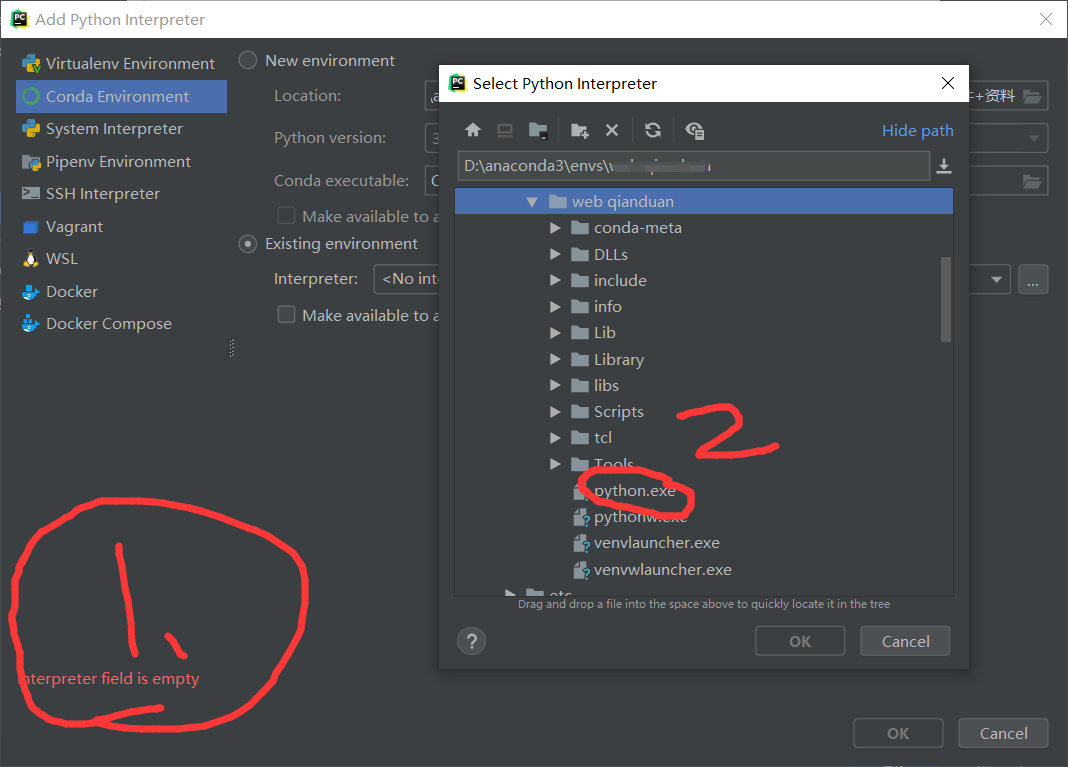This screenshot has width=1068, height=767.
Task: Select WSL in the sidebar
Action: coord(121,259)
